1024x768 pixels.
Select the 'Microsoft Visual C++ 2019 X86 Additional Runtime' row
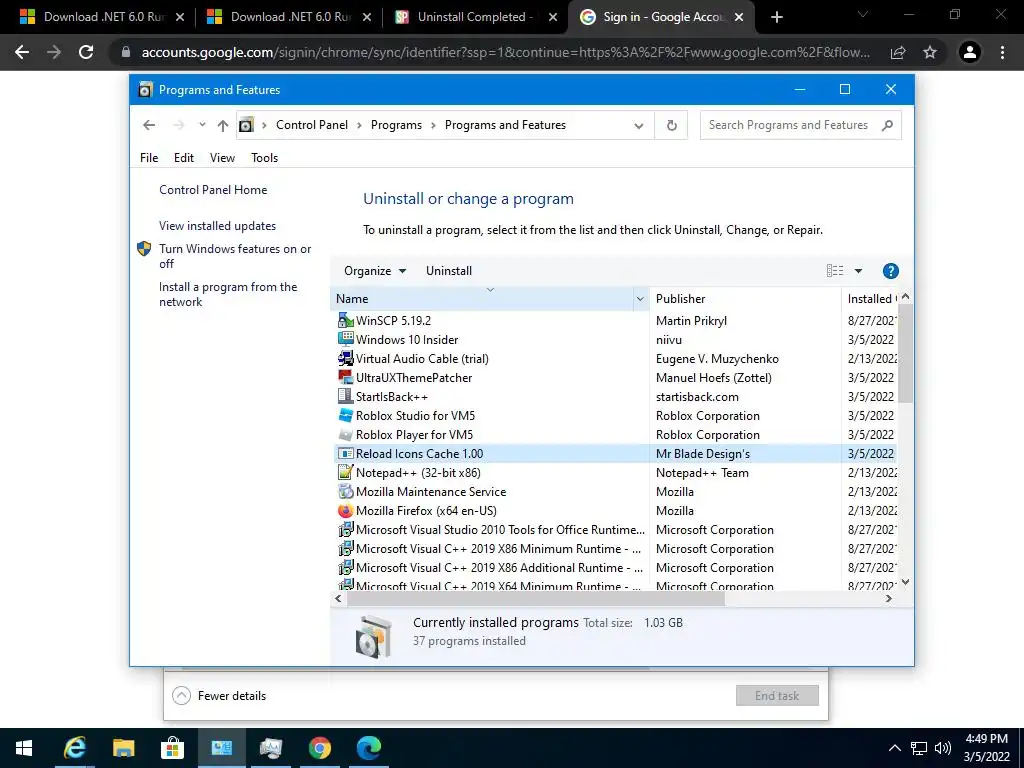(x=614, y=568)
